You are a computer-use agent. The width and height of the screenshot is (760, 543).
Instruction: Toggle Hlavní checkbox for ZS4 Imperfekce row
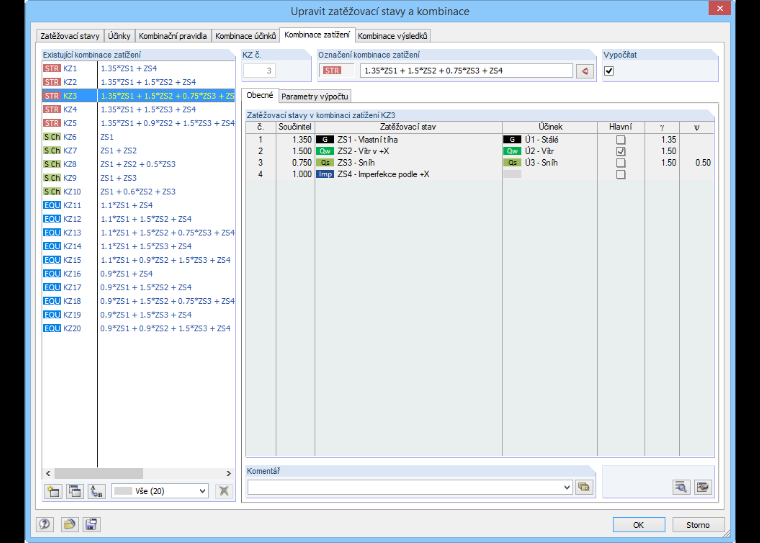tap(620, 175)
